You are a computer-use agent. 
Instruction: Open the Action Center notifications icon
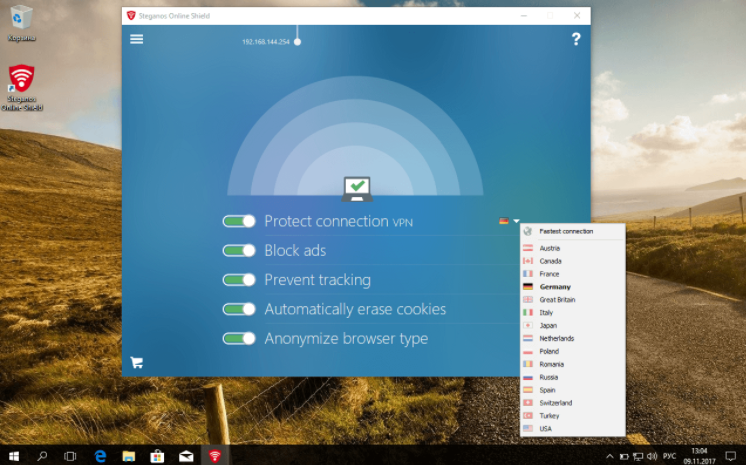[730, 456]
